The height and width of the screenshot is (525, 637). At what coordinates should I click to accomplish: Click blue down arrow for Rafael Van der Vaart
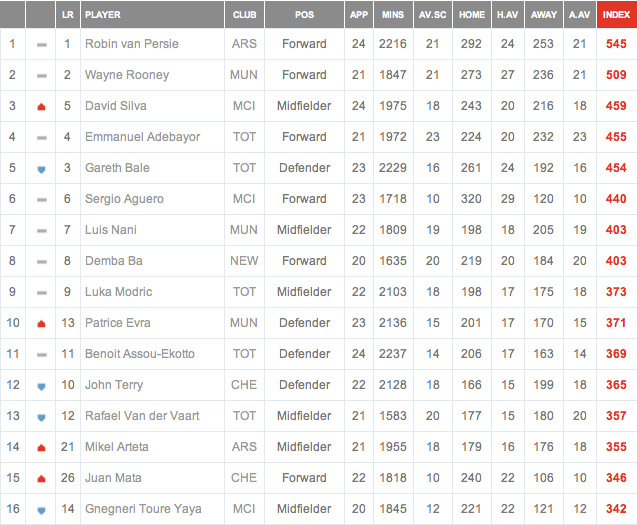click(x=41, y=417)
